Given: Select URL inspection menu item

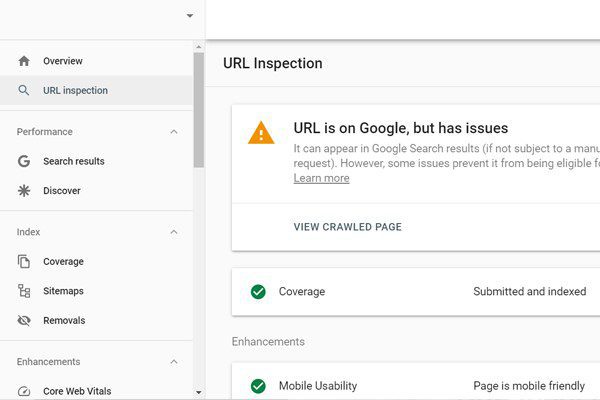Looking at the screenshot, I should pos(96,90).
